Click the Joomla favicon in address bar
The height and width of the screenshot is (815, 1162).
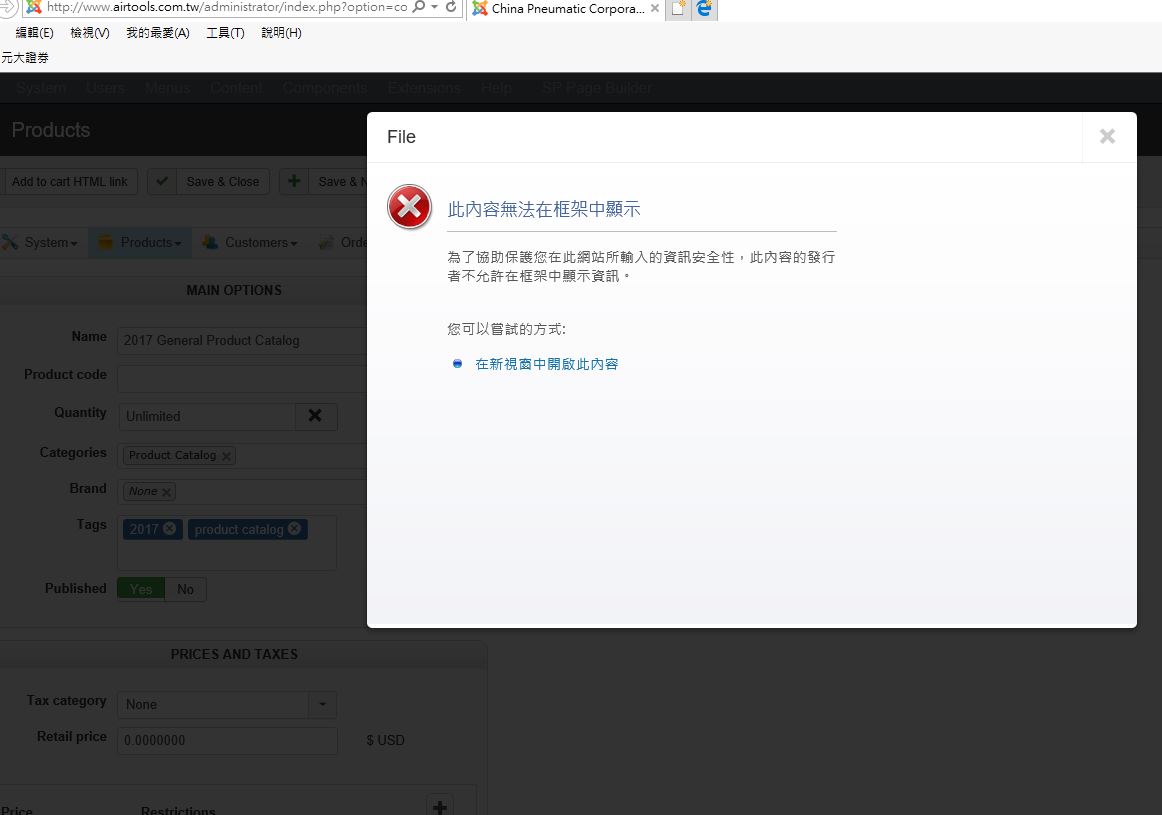pyautogui.click(x=33, y=7)
